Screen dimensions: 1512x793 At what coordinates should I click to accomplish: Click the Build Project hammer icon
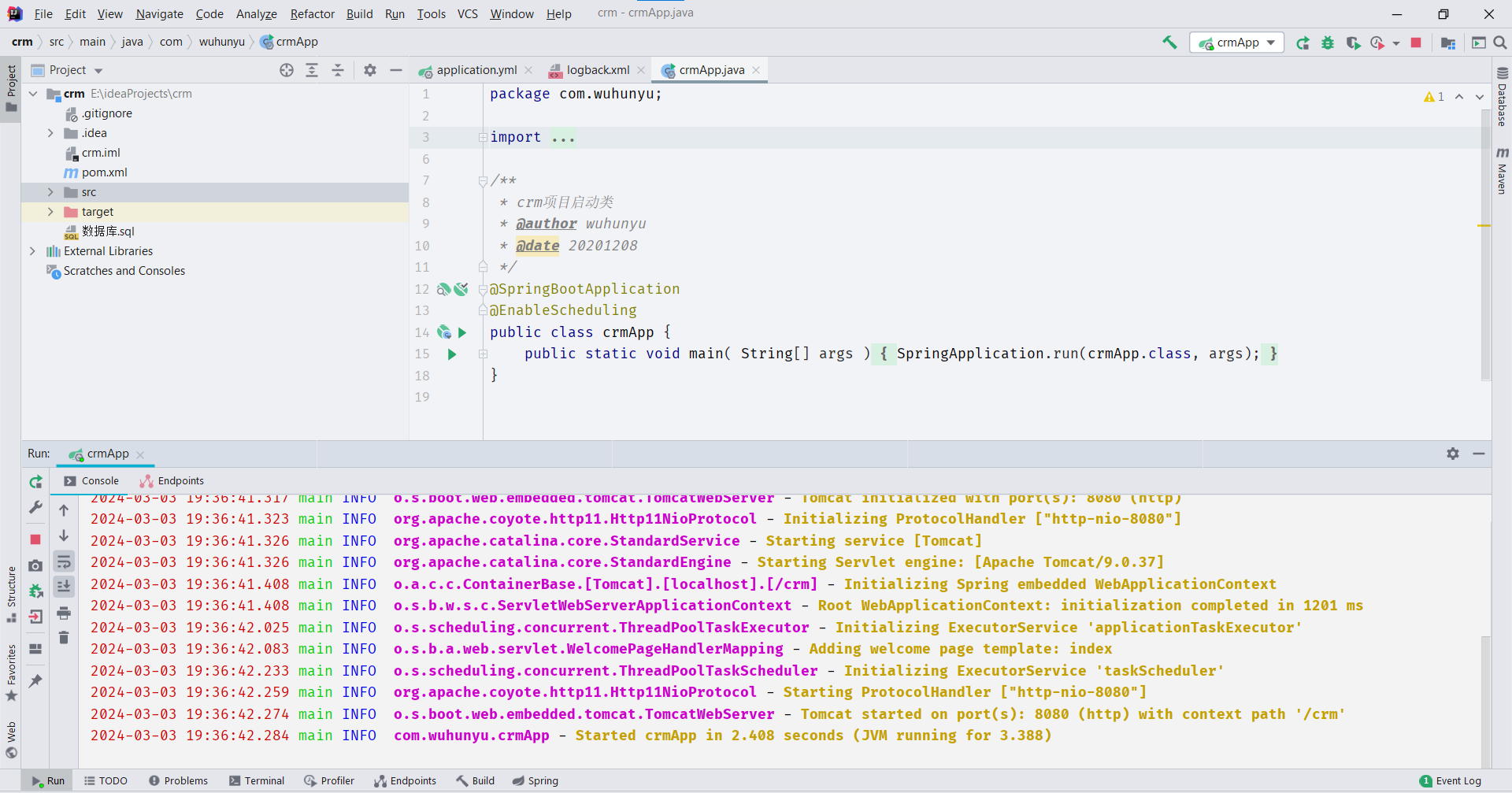[x=1169, y=43]
